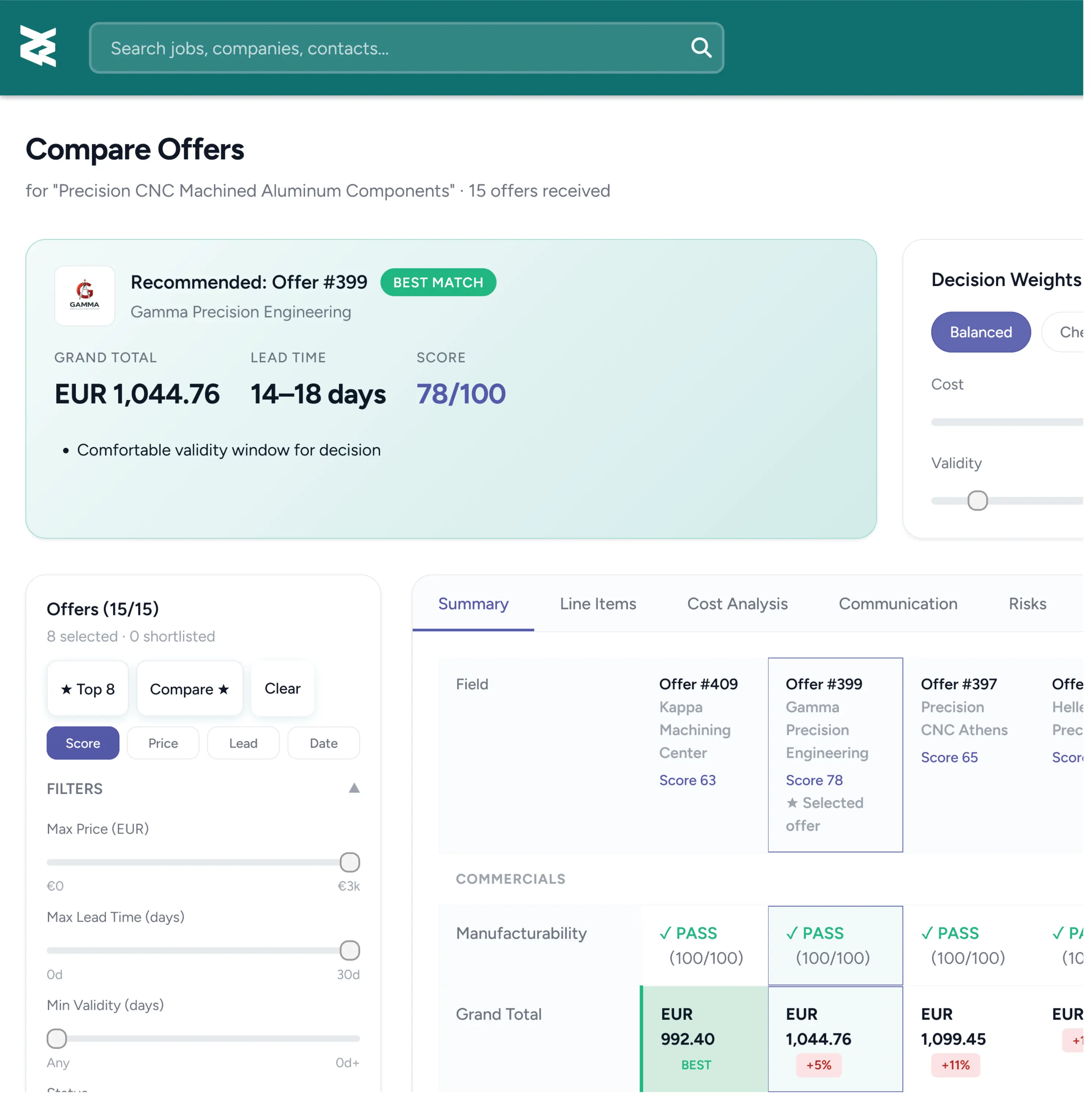Screen dimensions: 1092x1101
Task: Clear the selected offers
Action: pos(282,689)
